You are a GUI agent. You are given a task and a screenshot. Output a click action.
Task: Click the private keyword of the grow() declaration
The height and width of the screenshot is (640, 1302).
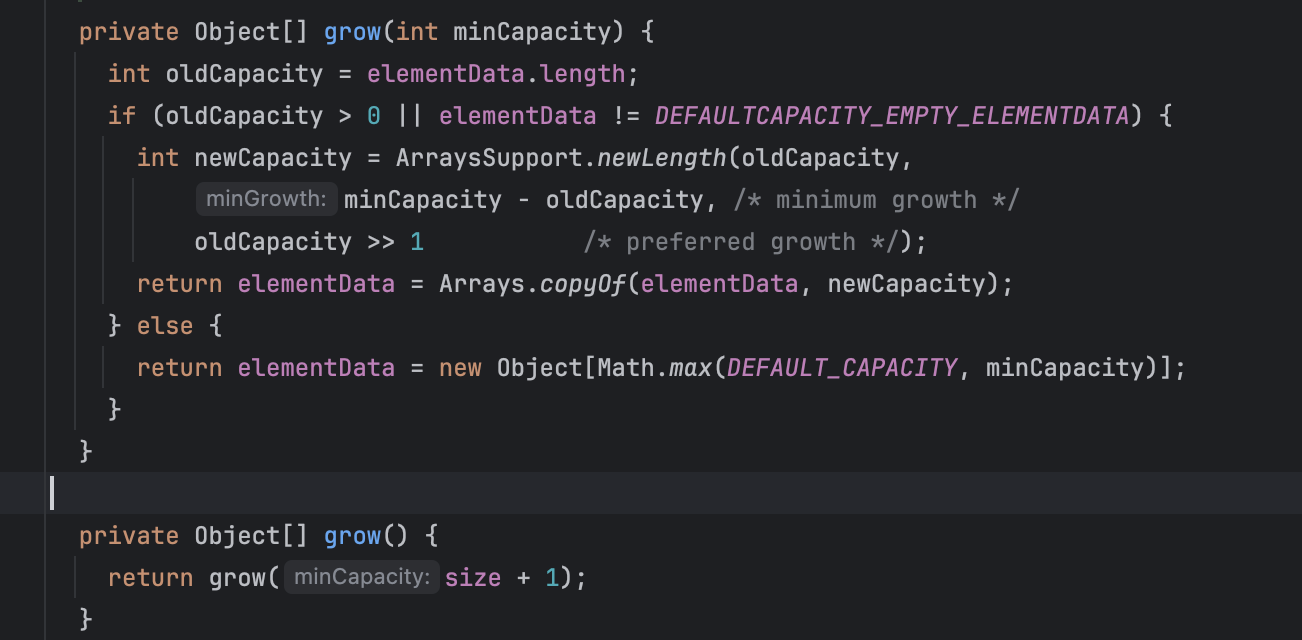coord(129,536)
